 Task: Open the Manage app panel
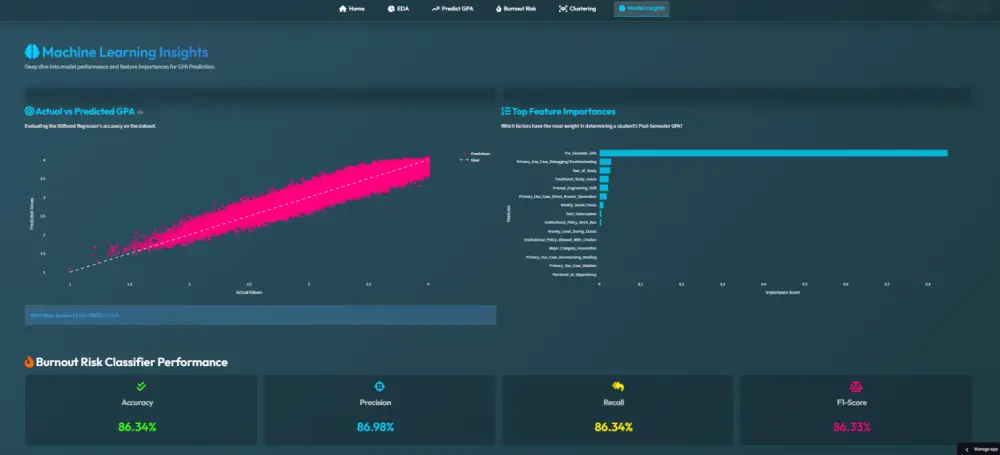(x=978, y=449)
